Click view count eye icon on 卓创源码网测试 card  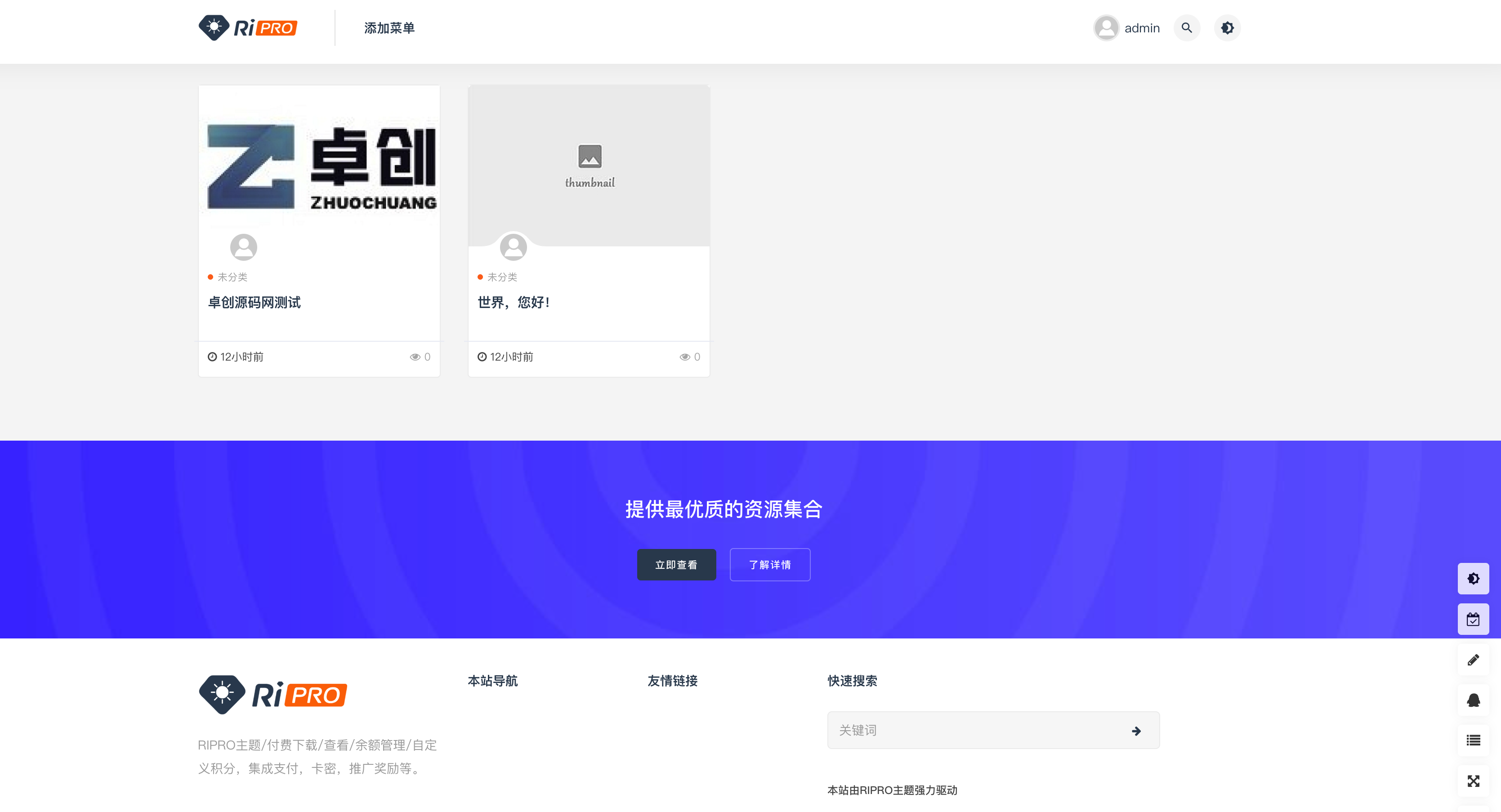415,357
